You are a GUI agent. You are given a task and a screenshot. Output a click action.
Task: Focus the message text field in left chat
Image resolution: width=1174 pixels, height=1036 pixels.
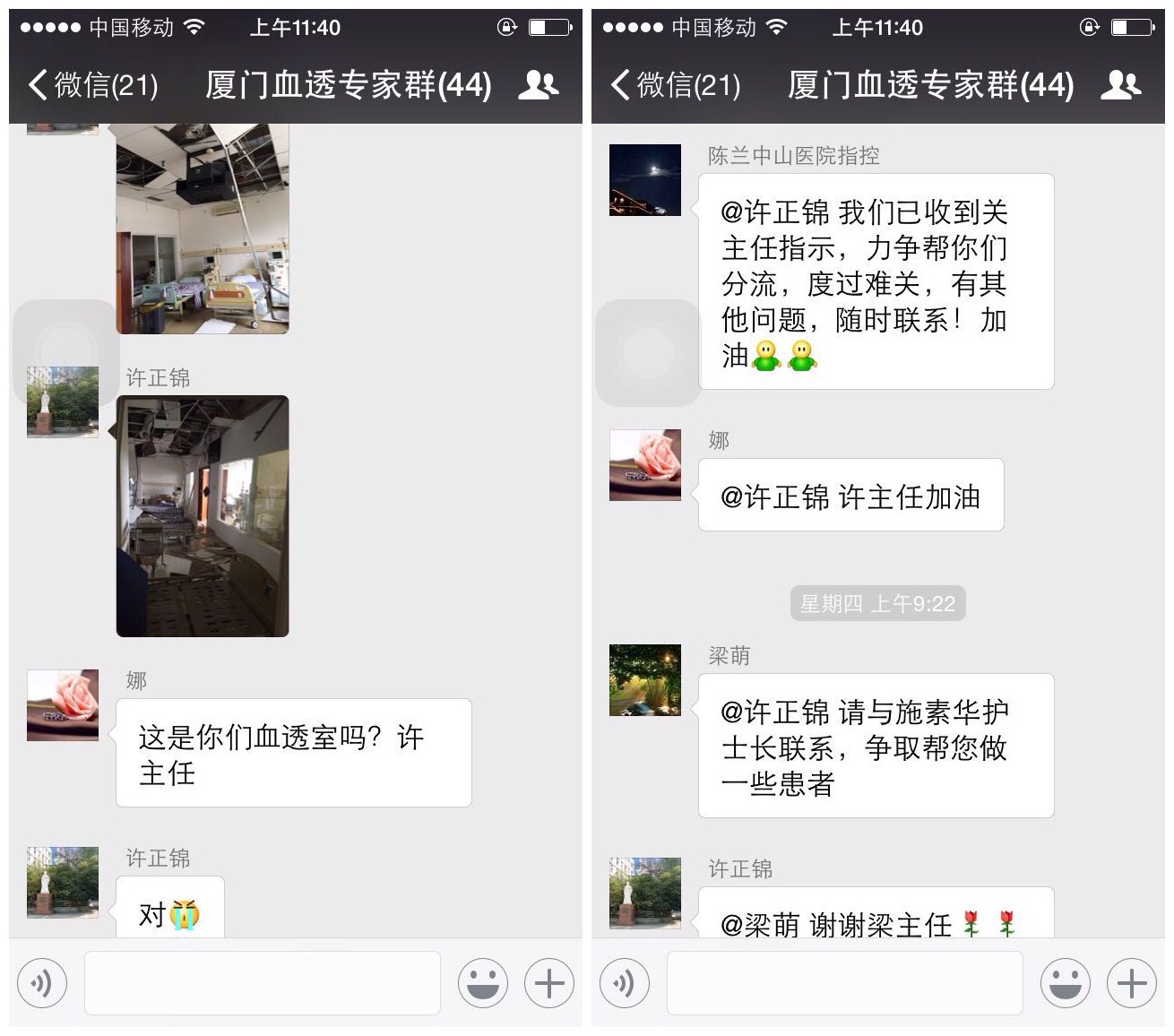click(263, 983)
